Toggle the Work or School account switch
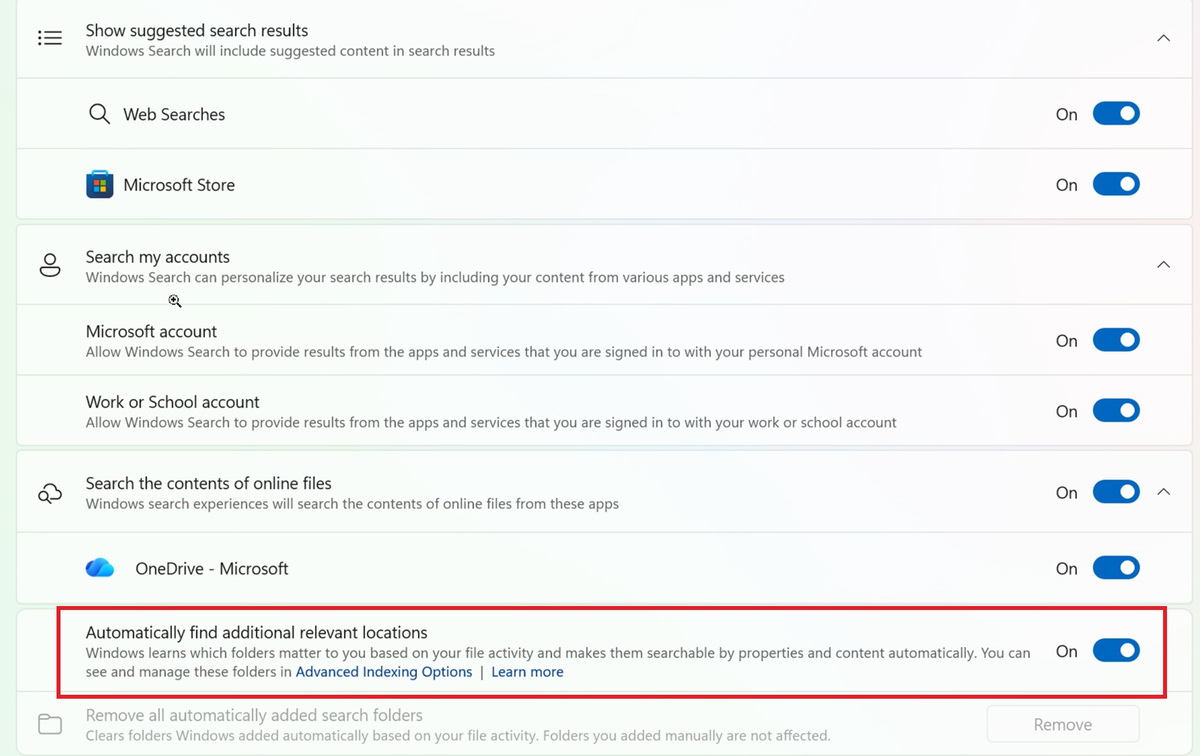The image size is (1200, 756). point(1116,411)
